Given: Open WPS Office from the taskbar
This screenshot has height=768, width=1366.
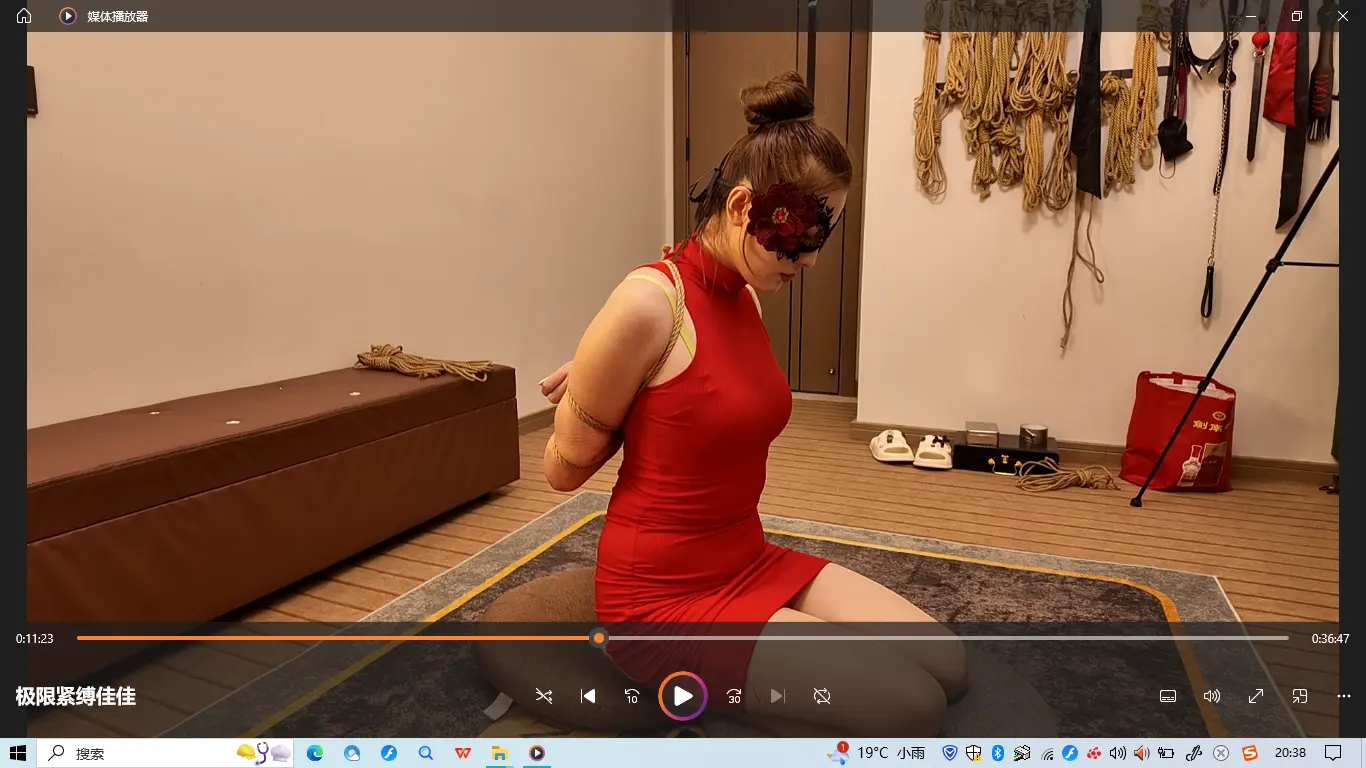Looking at the screenshot, I should pyautogui.click(x=463, y=753).
